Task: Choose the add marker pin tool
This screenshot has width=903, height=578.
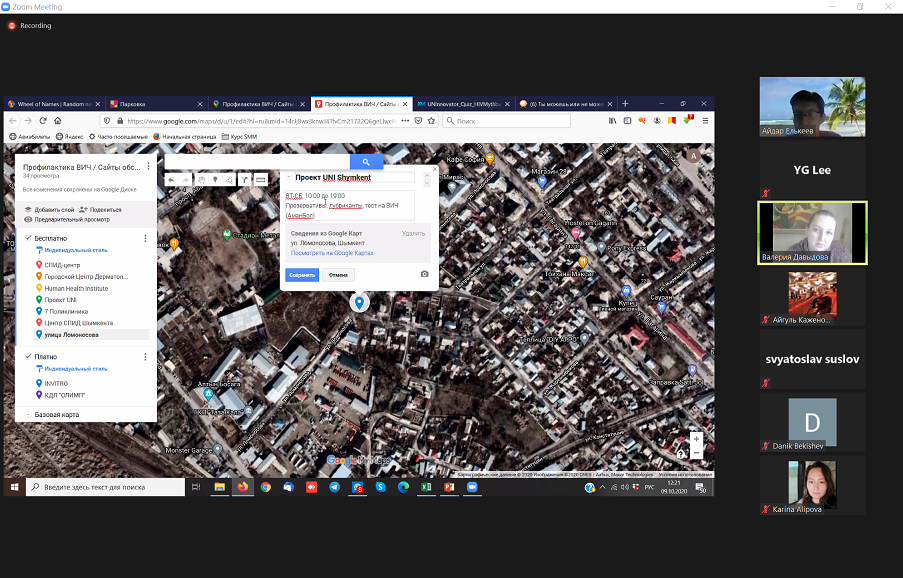Action: (x=215, y=180)
